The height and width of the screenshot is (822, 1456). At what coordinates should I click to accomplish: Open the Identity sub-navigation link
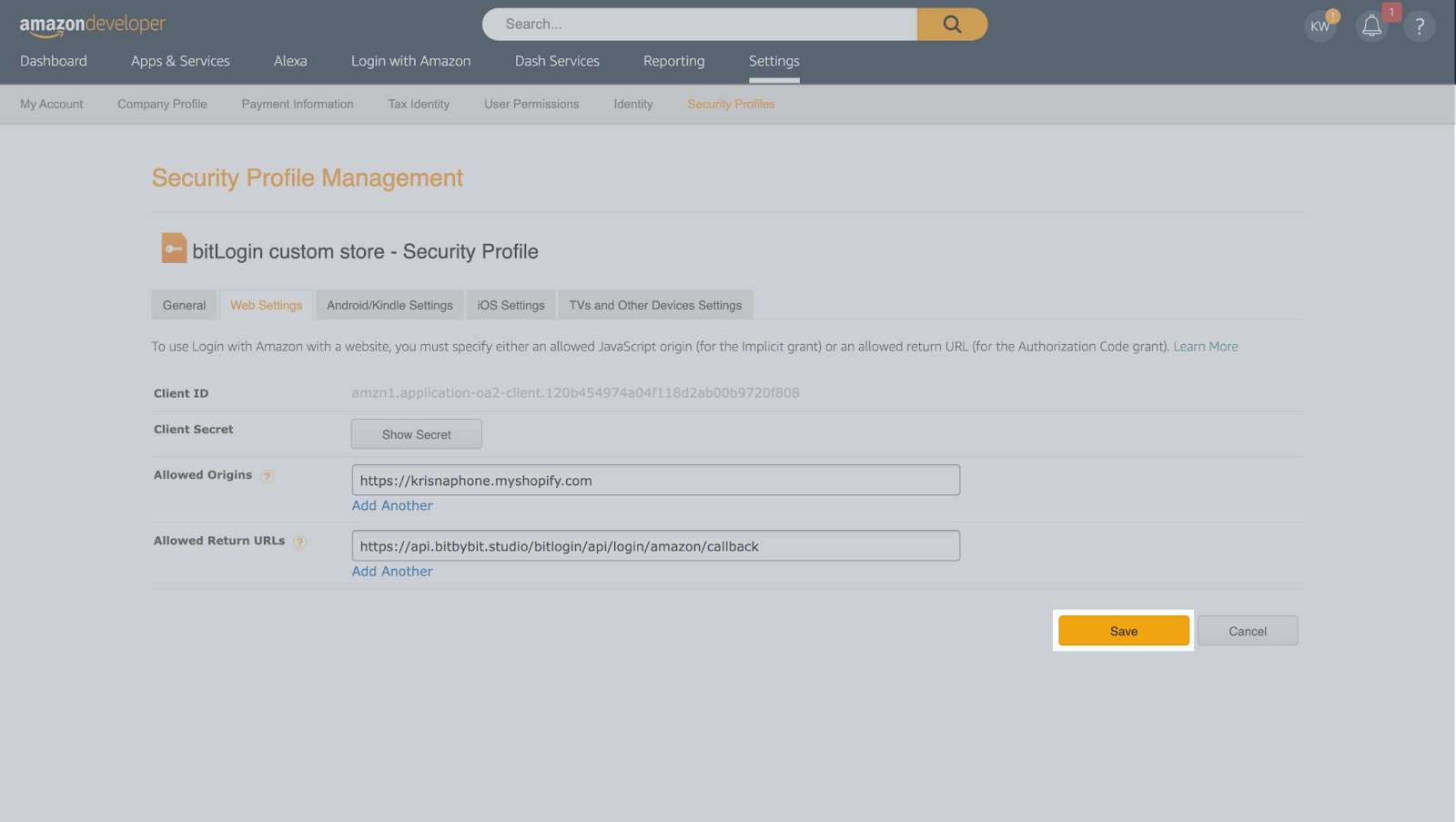click(x=633, y=104)
